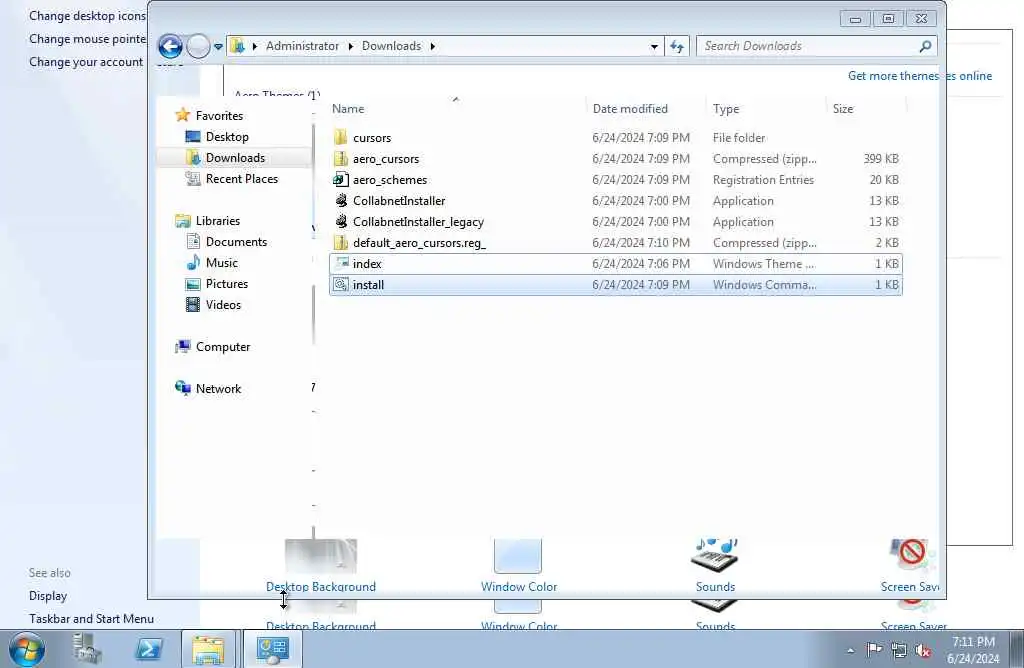
Task: Click Change mouse pointers link
Action: 88,39
